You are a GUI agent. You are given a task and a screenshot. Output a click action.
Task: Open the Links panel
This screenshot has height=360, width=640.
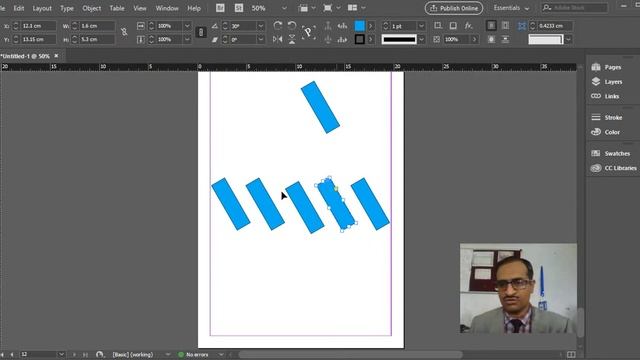point(605,96)
